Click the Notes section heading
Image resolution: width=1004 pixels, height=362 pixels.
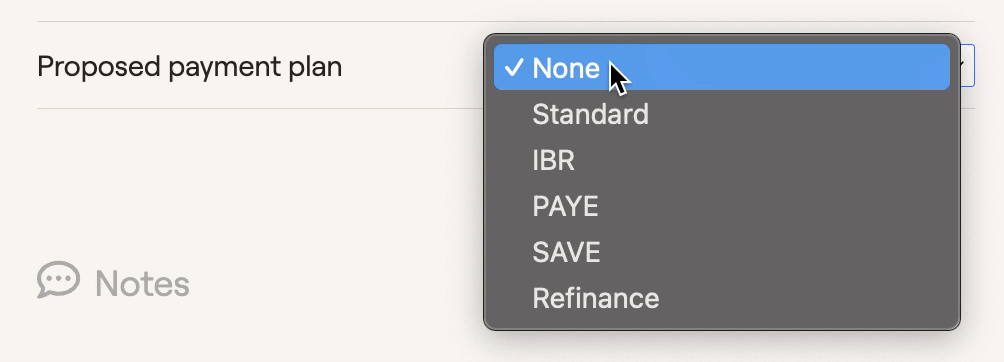(142, 283)
